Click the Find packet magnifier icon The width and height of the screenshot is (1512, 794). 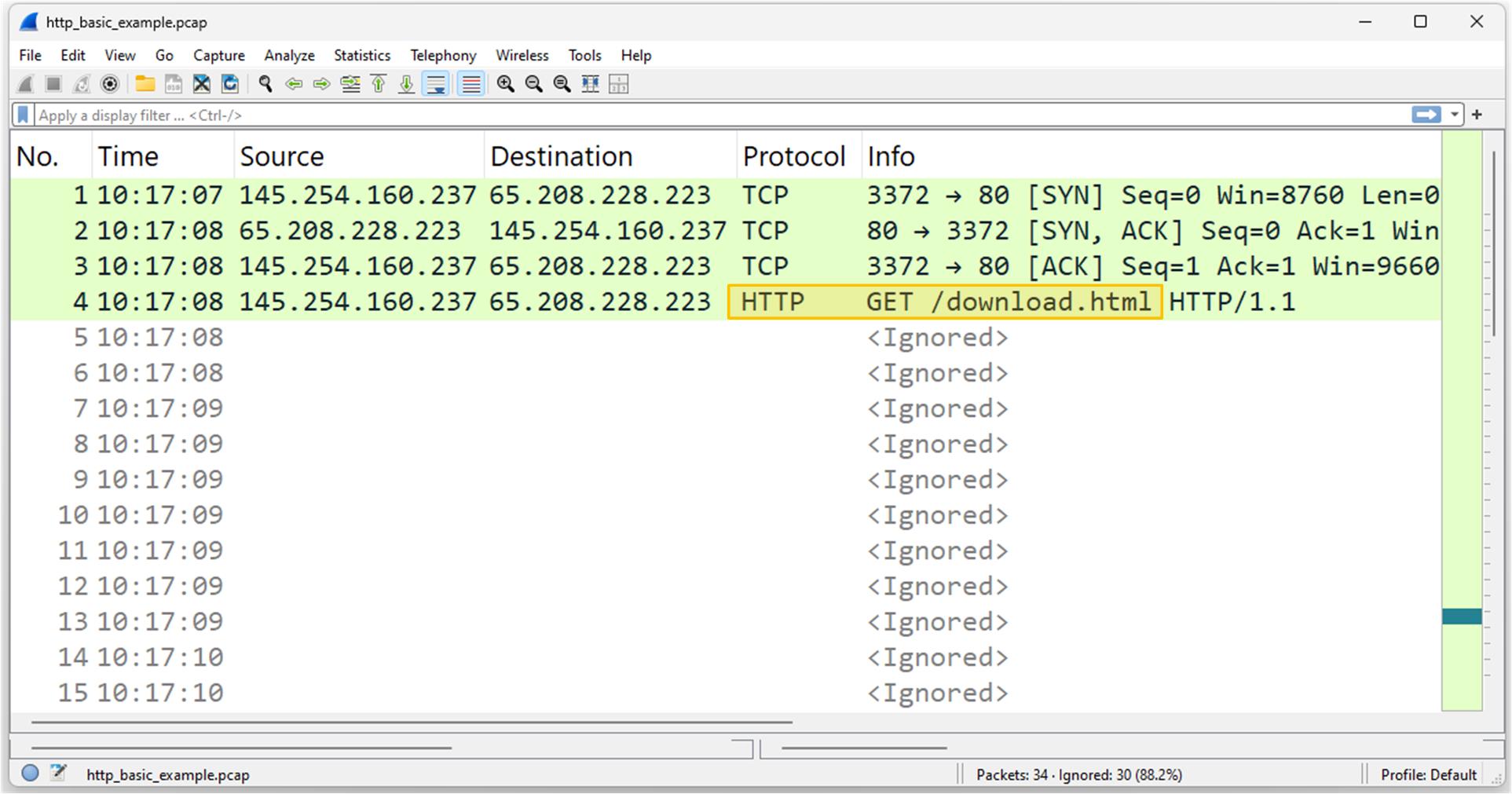[x=265, y=84]
